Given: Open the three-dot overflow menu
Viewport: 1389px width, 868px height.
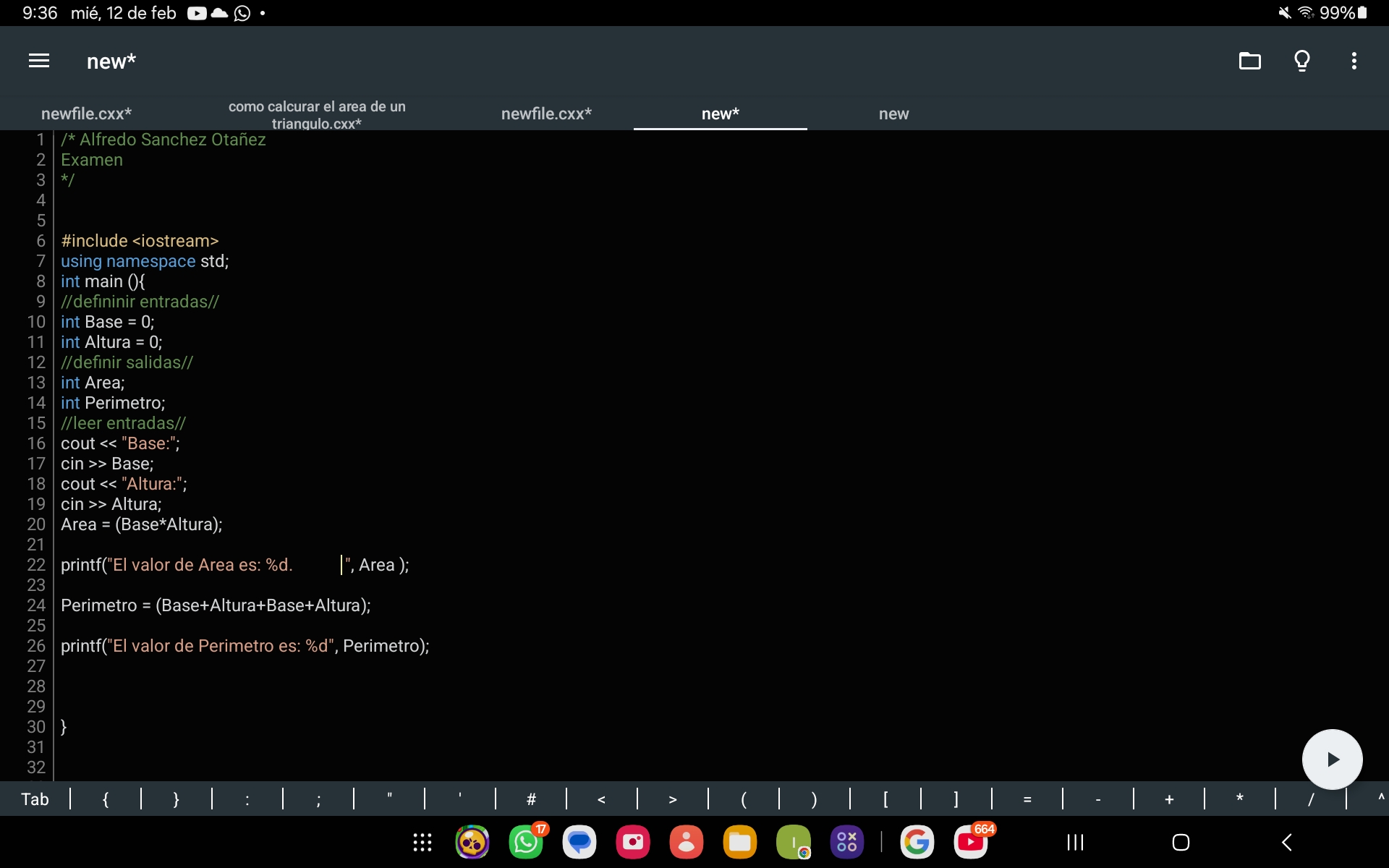Looking at the screenshot, I should [x=1354, y=61].
